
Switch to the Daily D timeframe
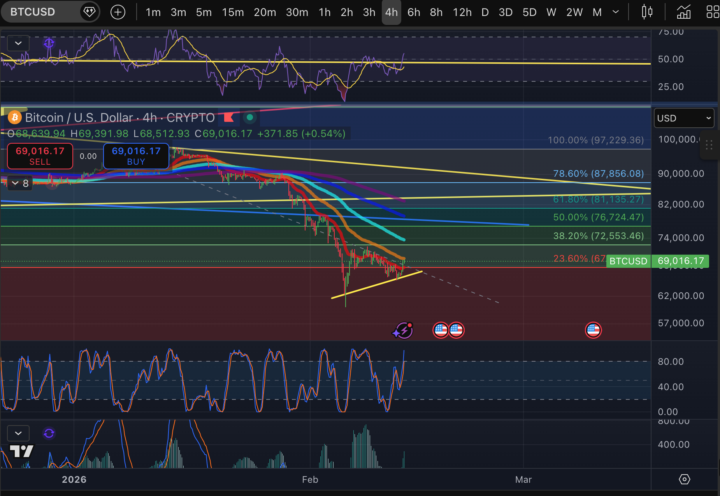pyautogui.click(x=485, y=12)
